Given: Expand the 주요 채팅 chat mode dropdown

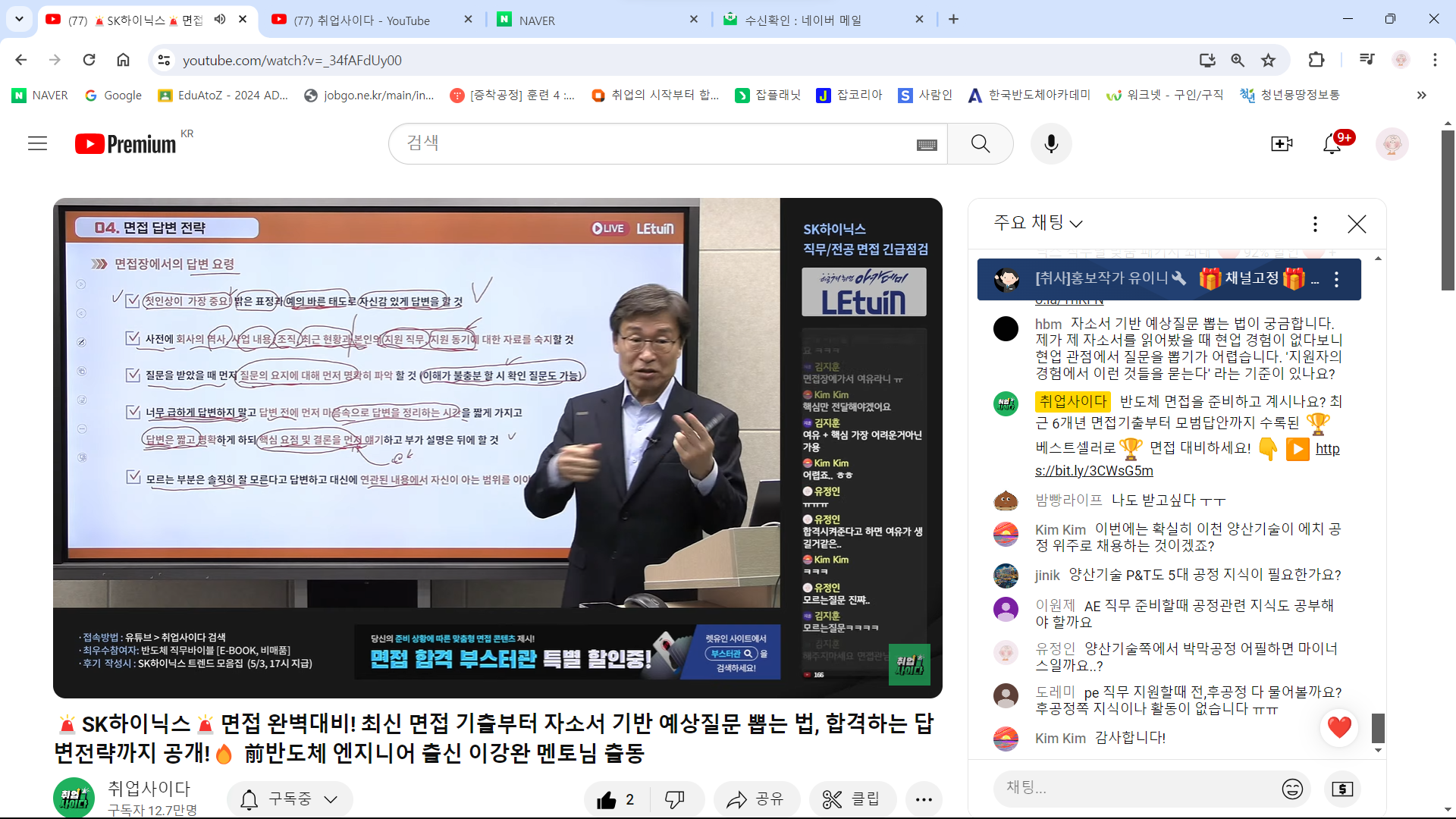Looking at the screenshot, I should pyautogui.click(x=1038, y=223).
